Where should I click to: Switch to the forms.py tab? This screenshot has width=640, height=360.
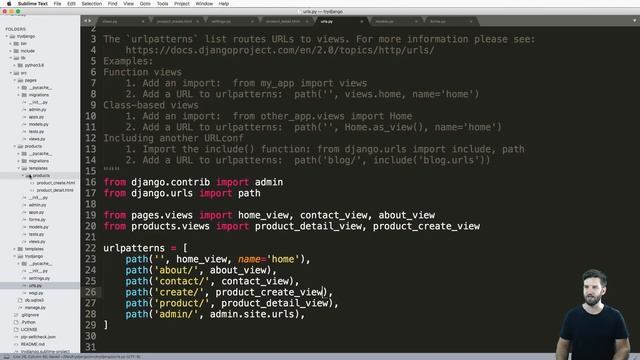[451, 21]
